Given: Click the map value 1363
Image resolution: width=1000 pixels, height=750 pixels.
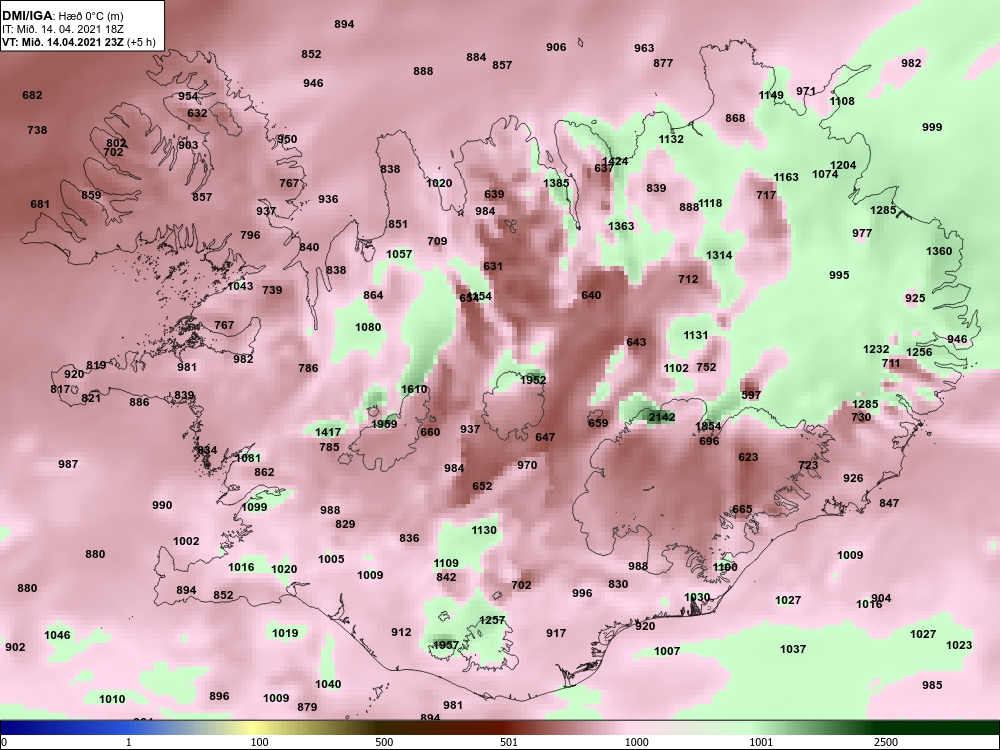Looking at the screenshot, I should [621, 226].
